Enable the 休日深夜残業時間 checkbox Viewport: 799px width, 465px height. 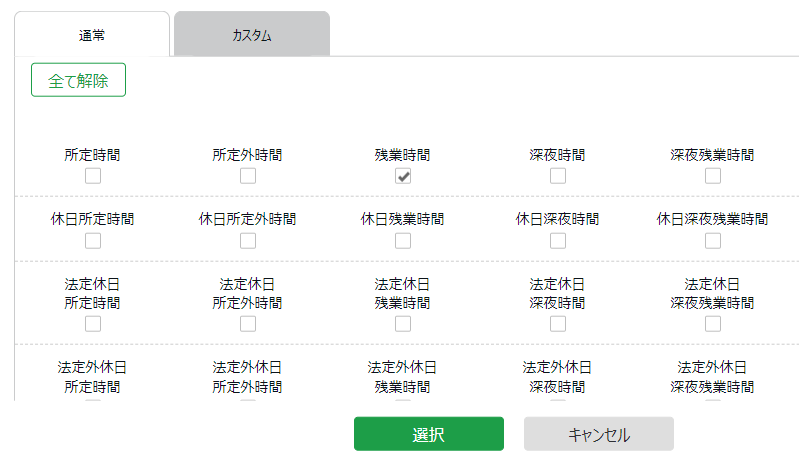tap(713, 241)
